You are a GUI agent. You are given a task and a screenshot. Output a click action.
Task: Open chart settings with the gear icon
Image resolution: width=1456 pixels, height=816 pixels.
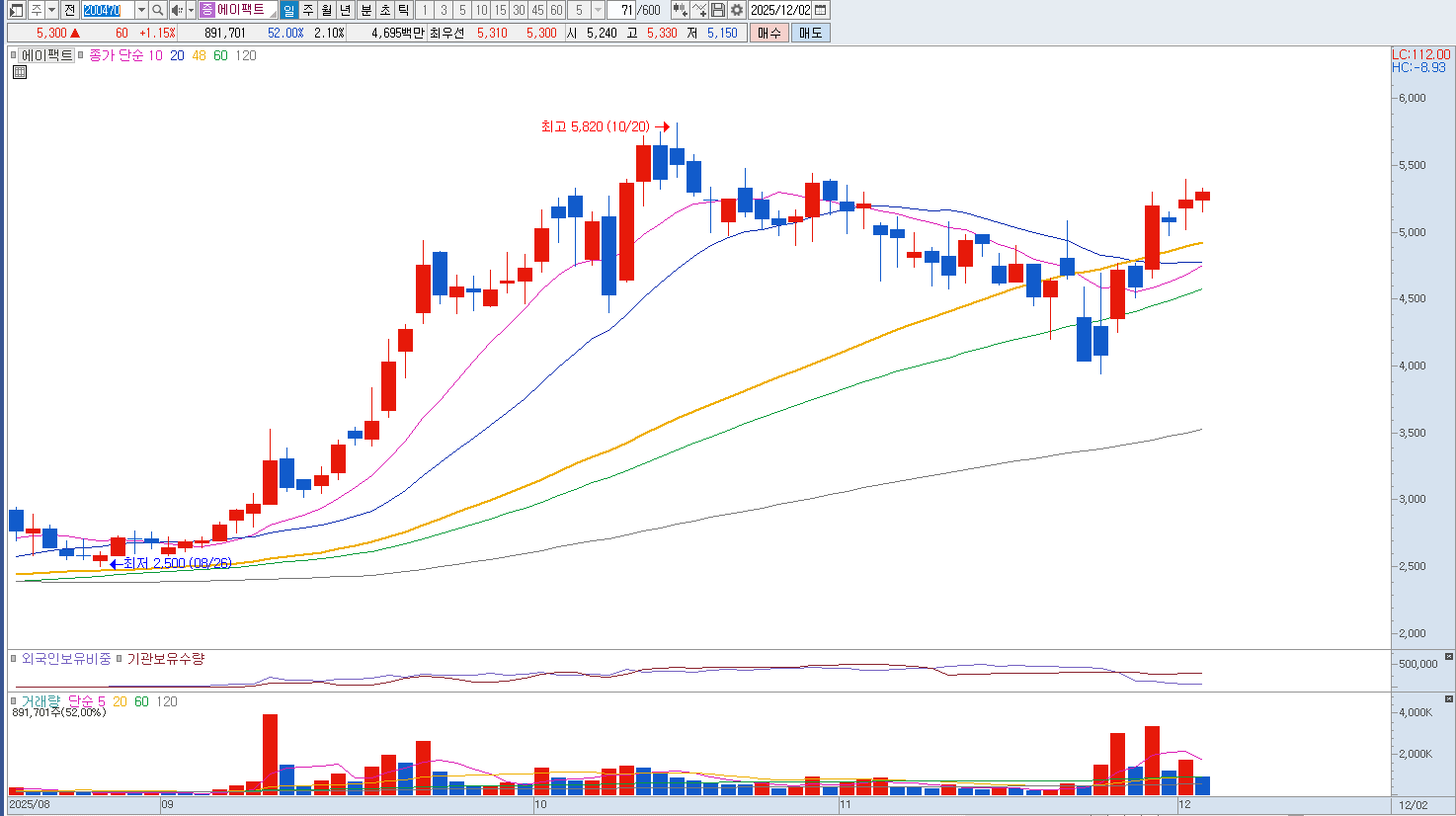coord(737,10)
